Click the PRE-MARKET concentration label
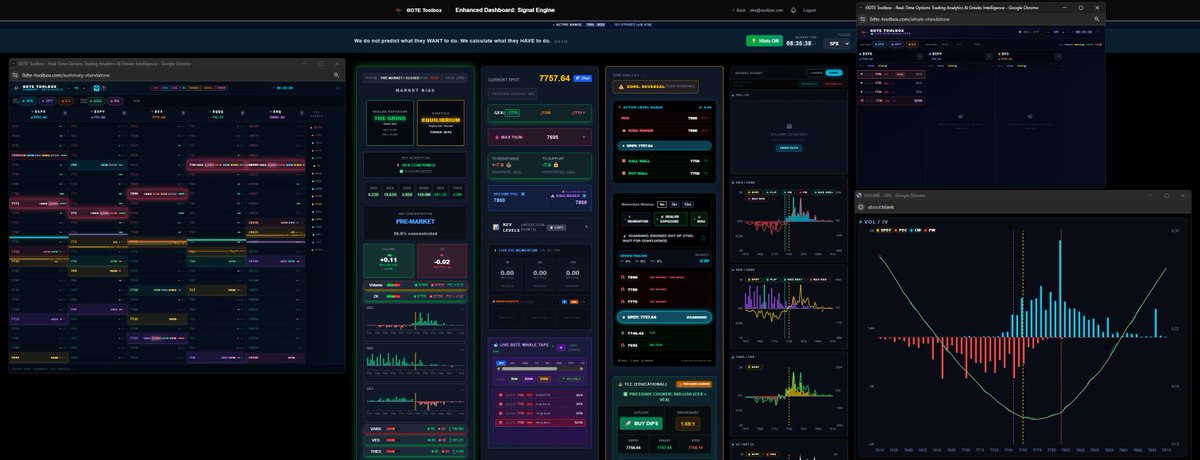The height and width of the screenshot is (460, 1200). pyautogui.click(x=416, y=223)
